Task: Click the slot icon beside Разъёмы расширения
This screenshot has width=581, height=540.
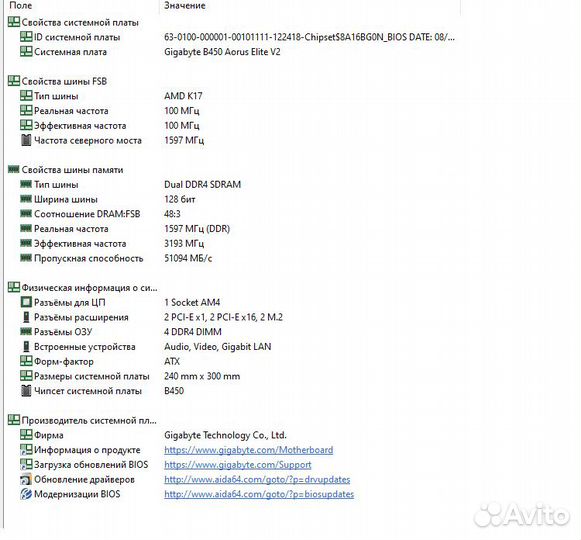Action: pyautogui.click(x=26, y=317)
